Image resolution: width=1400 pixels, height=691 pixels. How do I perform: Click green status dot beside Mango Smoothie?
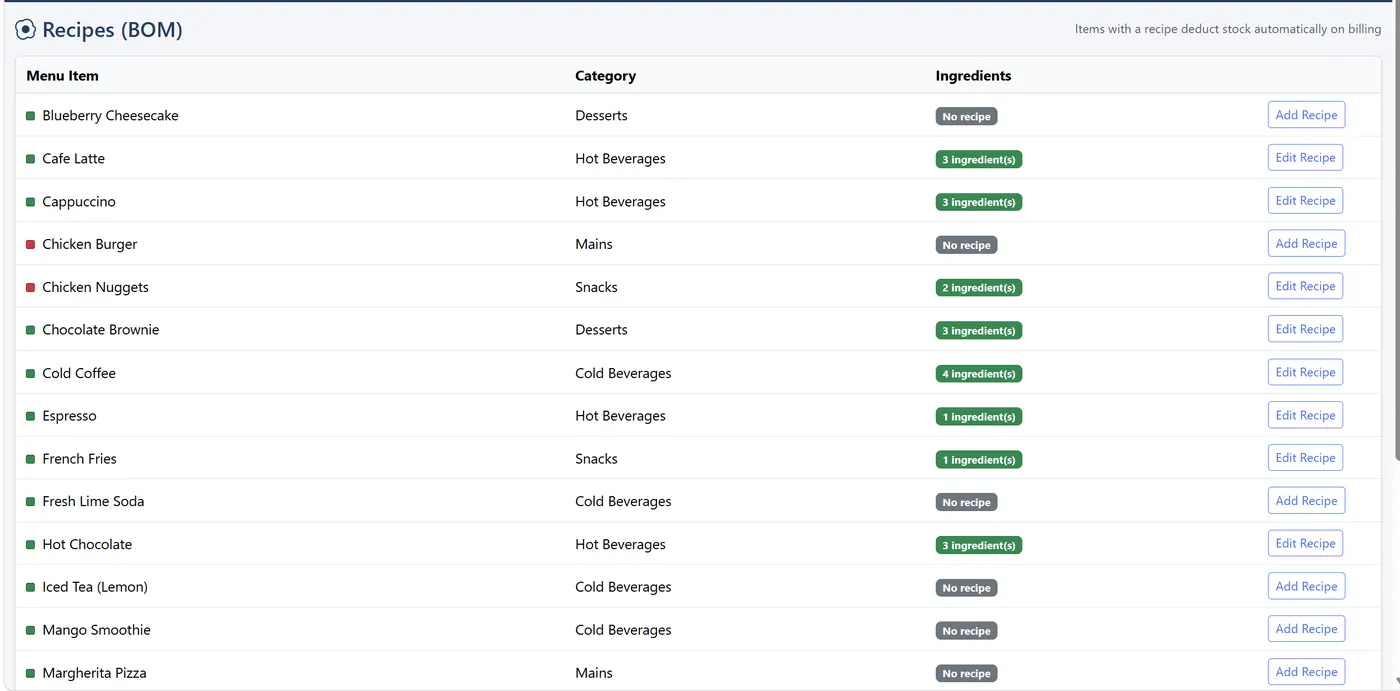point(30,630)
